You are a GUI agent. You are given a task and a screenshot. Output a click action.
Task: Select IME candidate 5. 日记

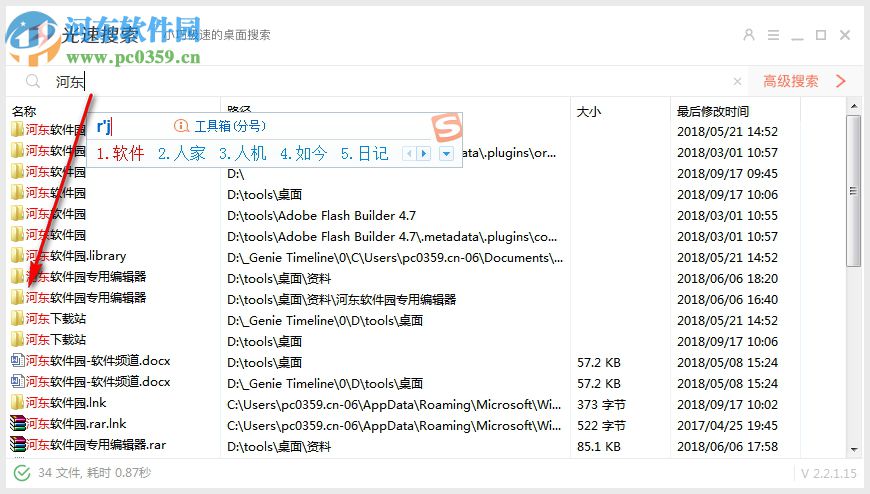coord(365,153)
